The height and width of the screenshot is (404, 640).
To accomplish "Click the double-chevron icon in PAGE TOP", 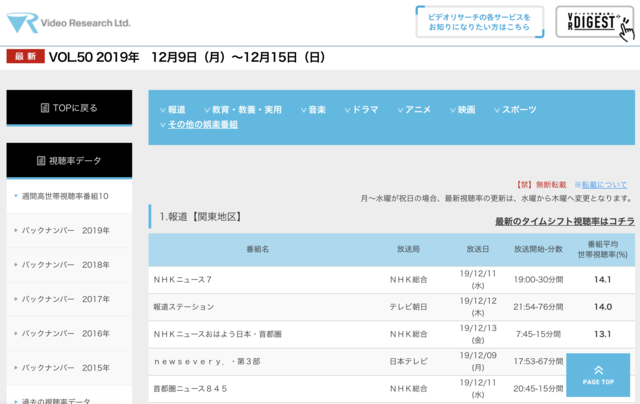I will [598, 370].
